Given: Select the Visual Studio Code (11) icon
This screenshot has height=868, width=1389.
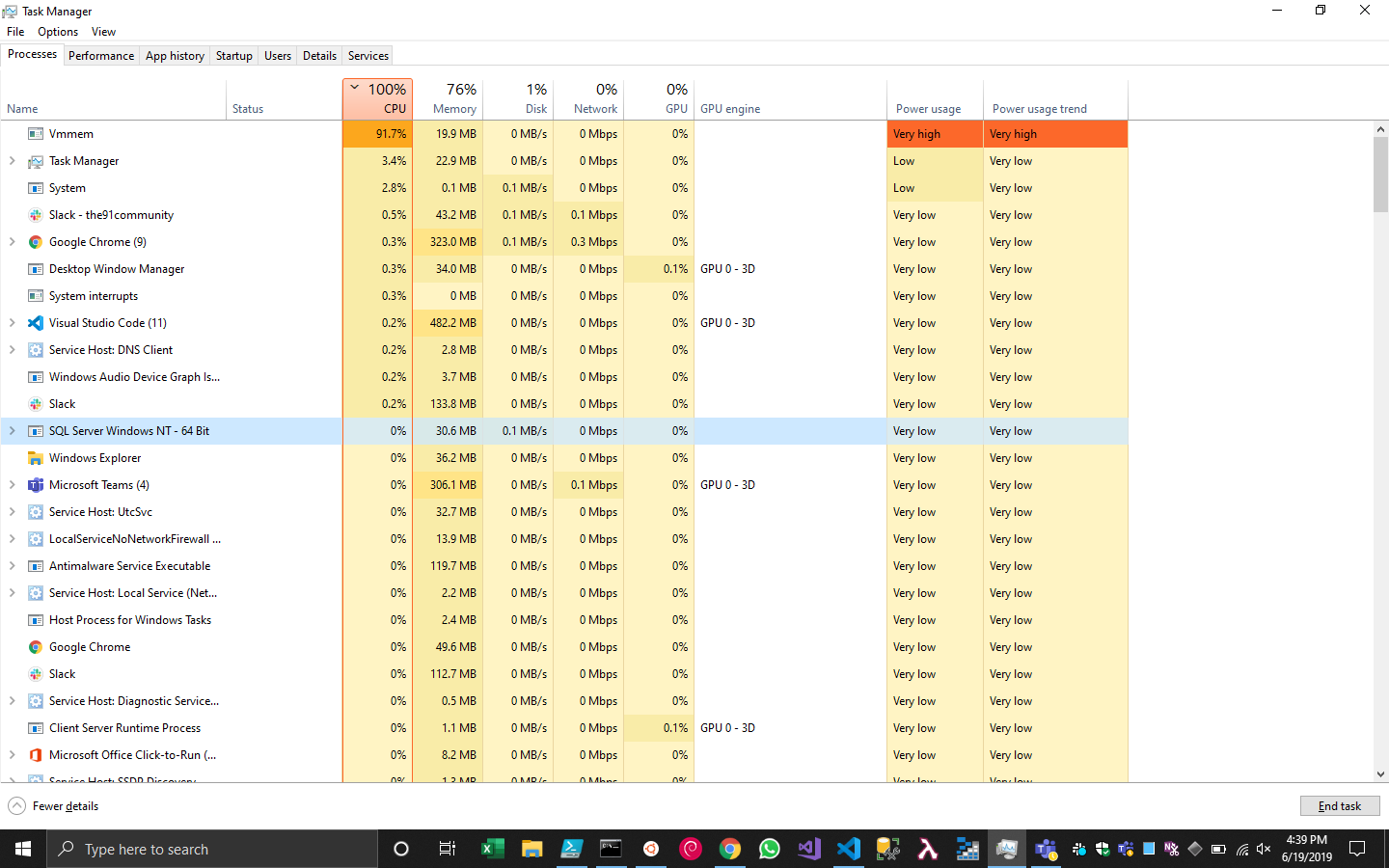Looking at the screenshot, I should (x=36, y=323).
